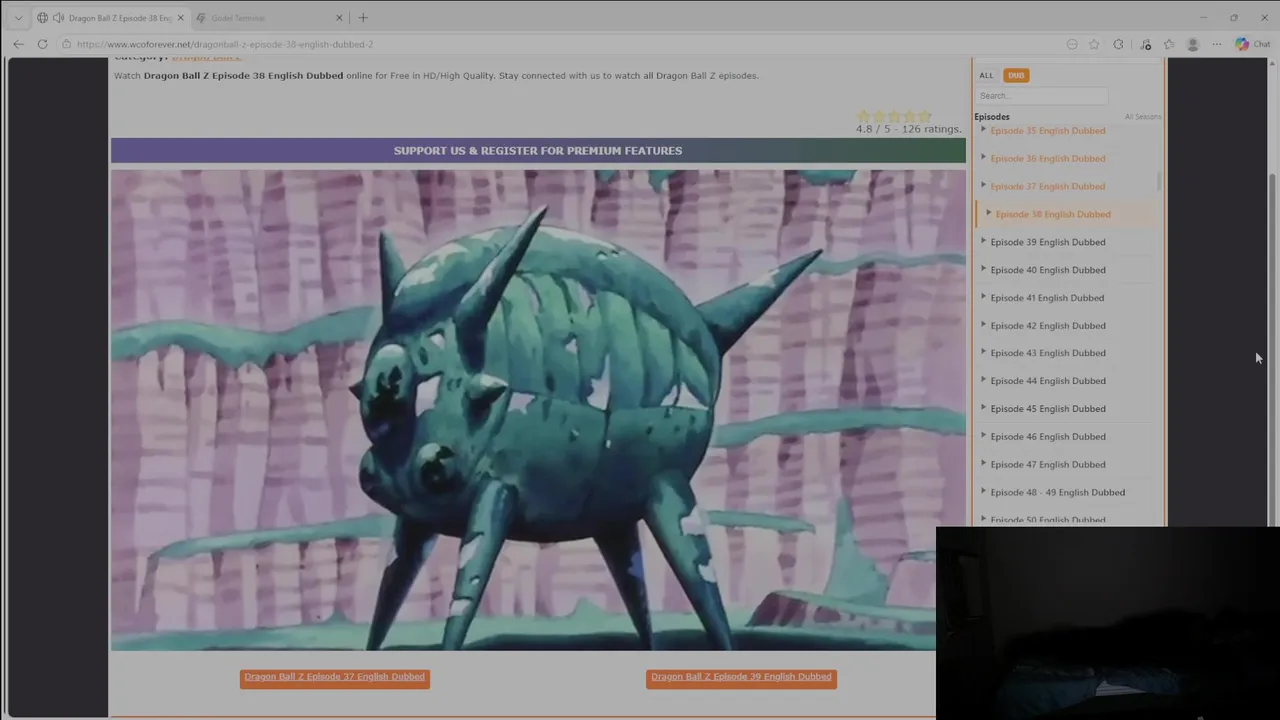Open Episode 45 English Dubbed

point(1047,409)
